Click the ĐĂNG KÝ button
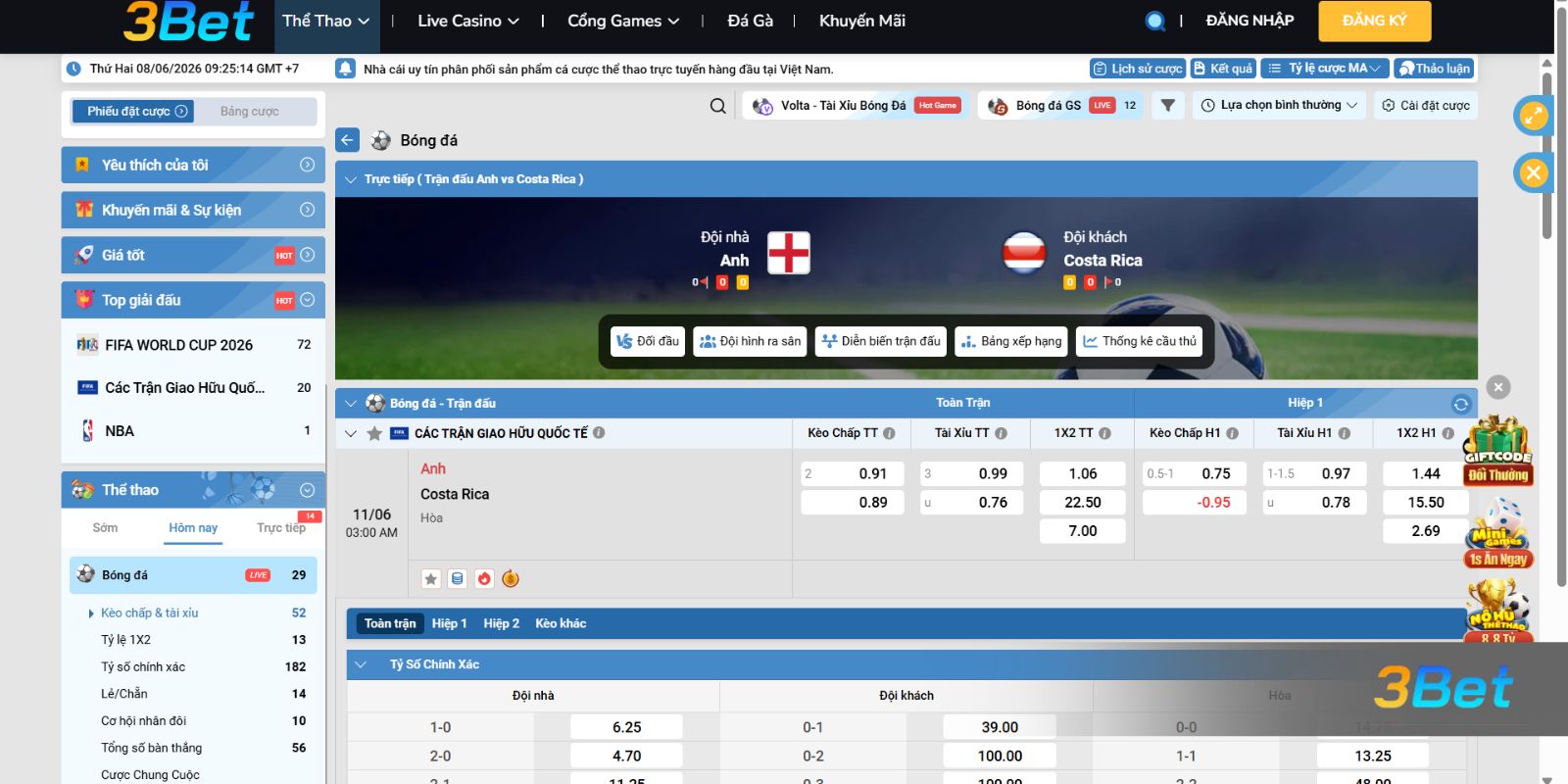The height and width of the screenshot is (784, 1568). (1375, 21)
